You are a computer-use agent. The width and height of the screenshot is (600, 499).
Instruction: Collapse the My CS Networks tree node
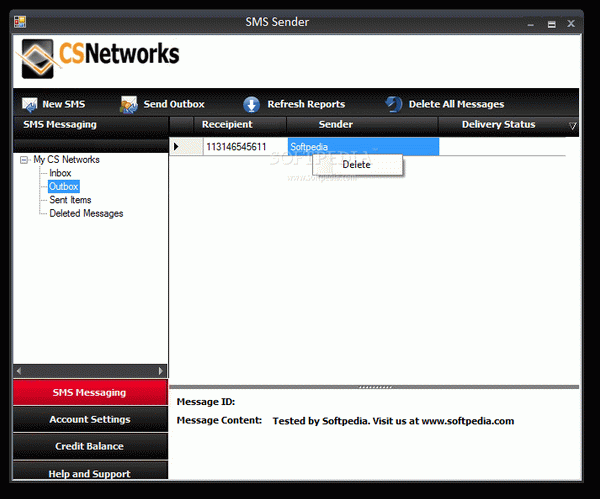click(24, 160)
